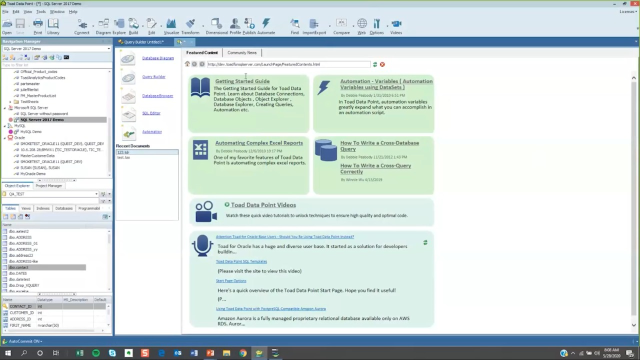Switch to the Views tab in Object Explorer

coord(26,209)
